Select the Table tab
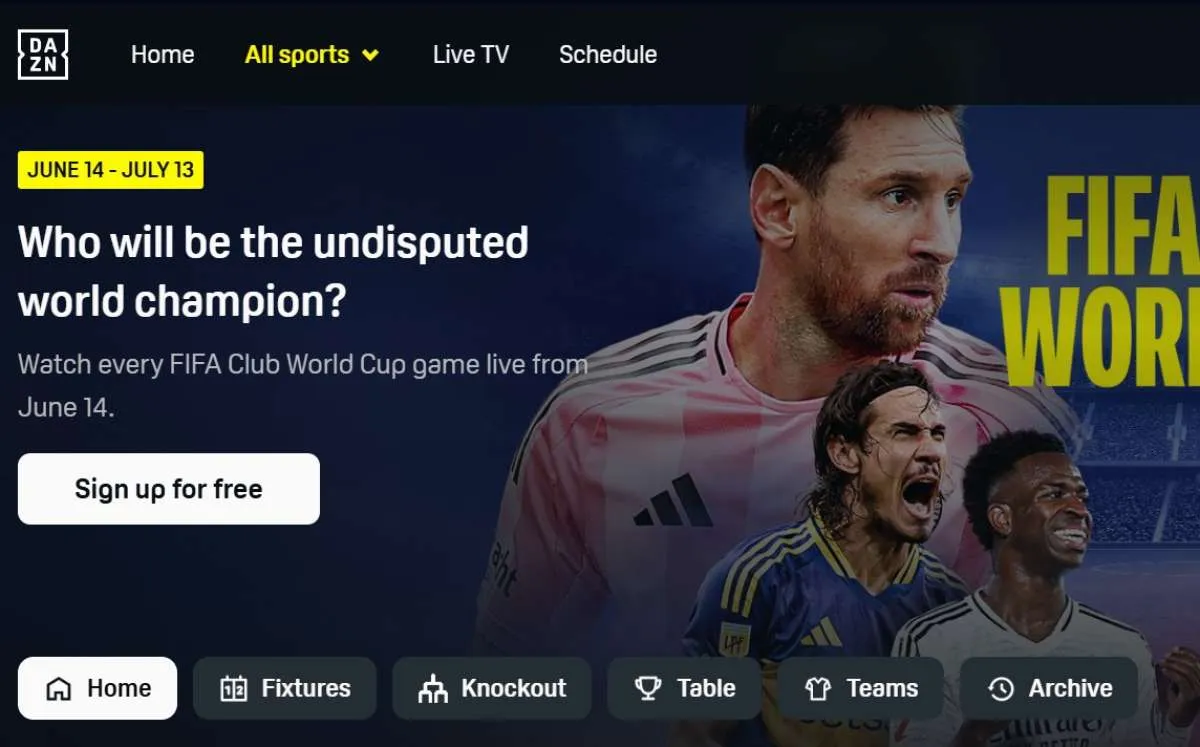1200x747 pixels. 684,688
